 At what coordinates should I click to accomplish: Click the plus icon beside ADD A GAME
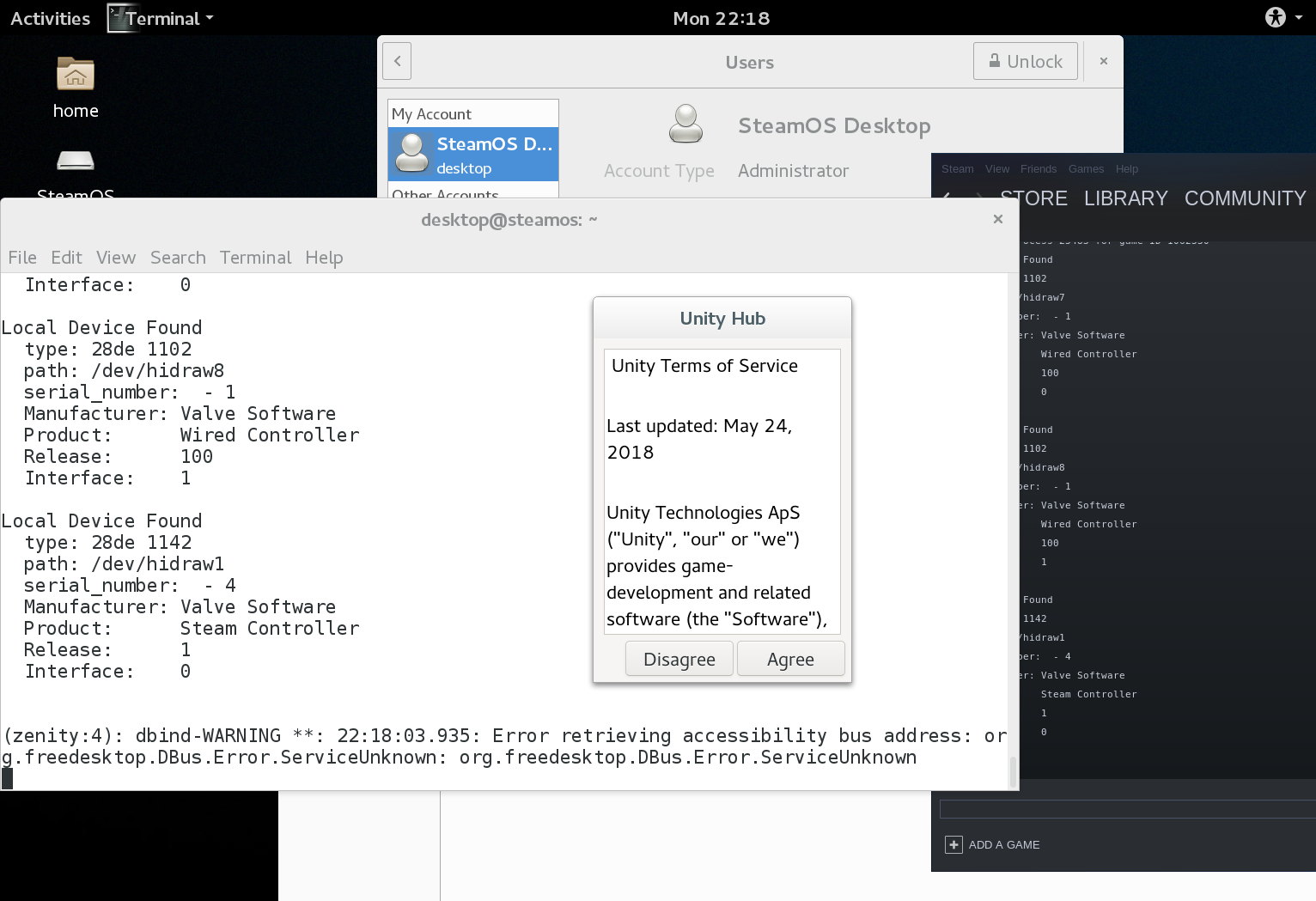click(x=953, y=845)
